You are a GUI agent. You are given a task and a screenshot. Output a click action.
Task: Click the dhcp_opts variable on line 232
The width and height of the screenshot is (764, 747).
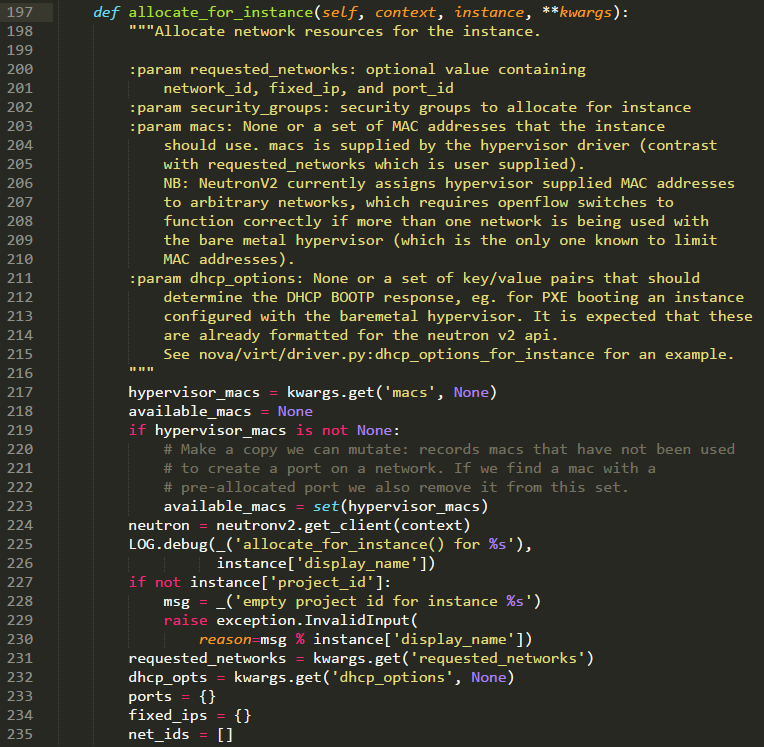(x=168, y=677)
